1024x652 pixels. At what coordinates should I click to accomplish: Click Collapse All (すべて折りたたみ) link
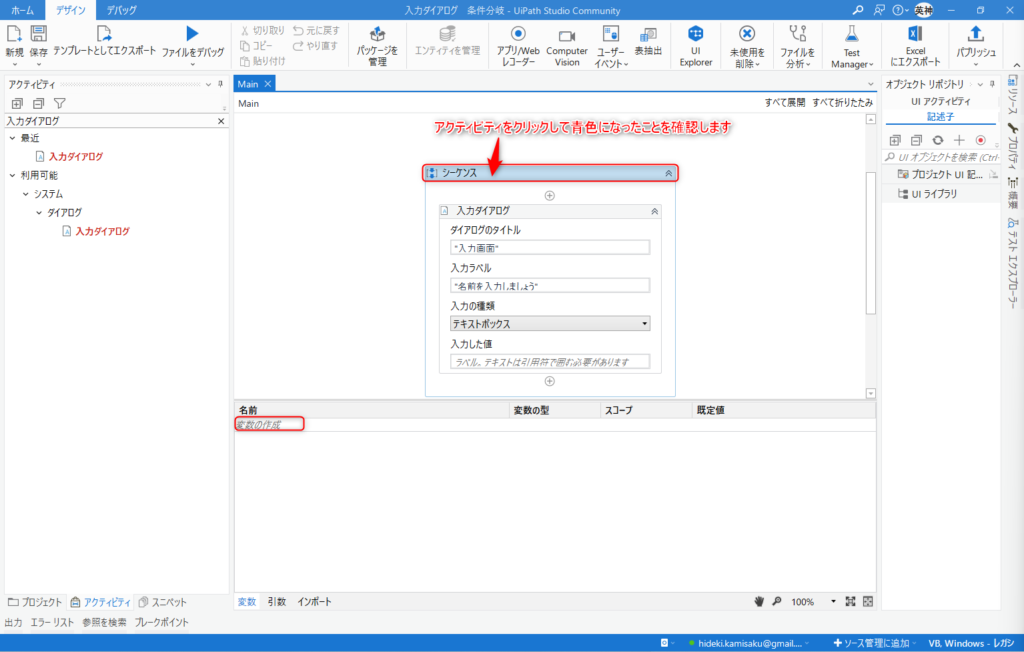(842, 103)
